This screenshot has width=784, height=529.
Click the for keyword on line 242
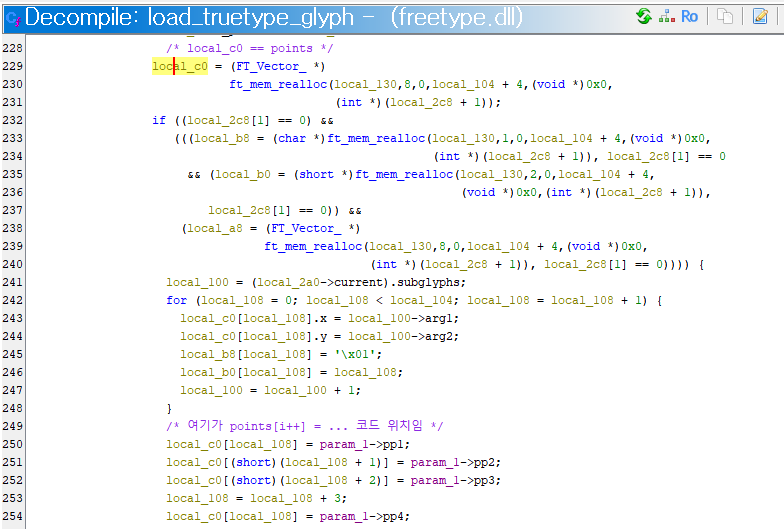(x=176, y=301)
